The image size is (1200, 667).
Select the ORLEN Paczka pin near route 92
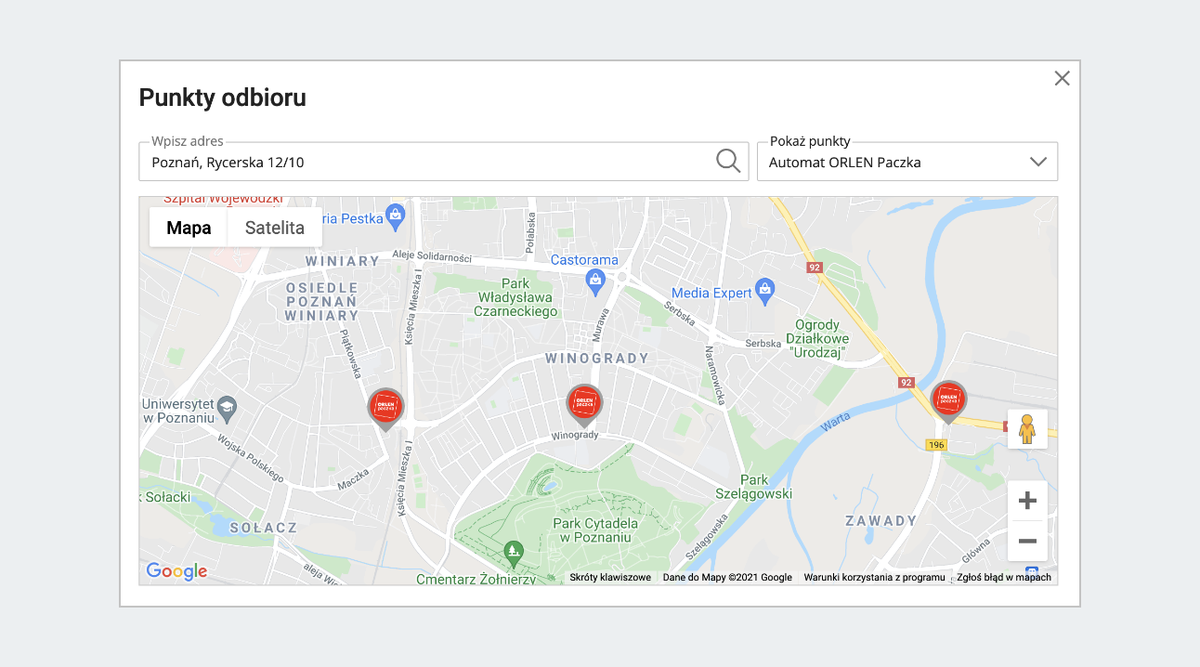pyautogui.click(x=949, y=402)
